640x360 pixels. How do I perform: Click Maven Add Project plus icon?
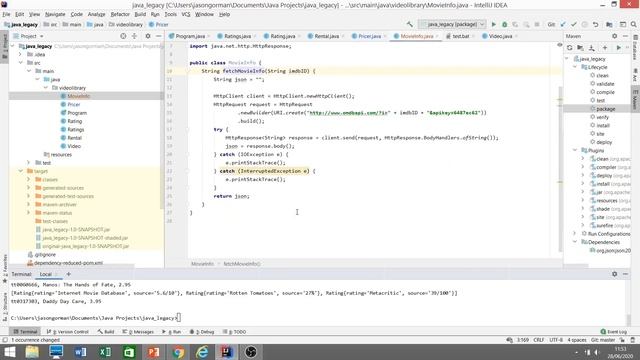(605, 48)
